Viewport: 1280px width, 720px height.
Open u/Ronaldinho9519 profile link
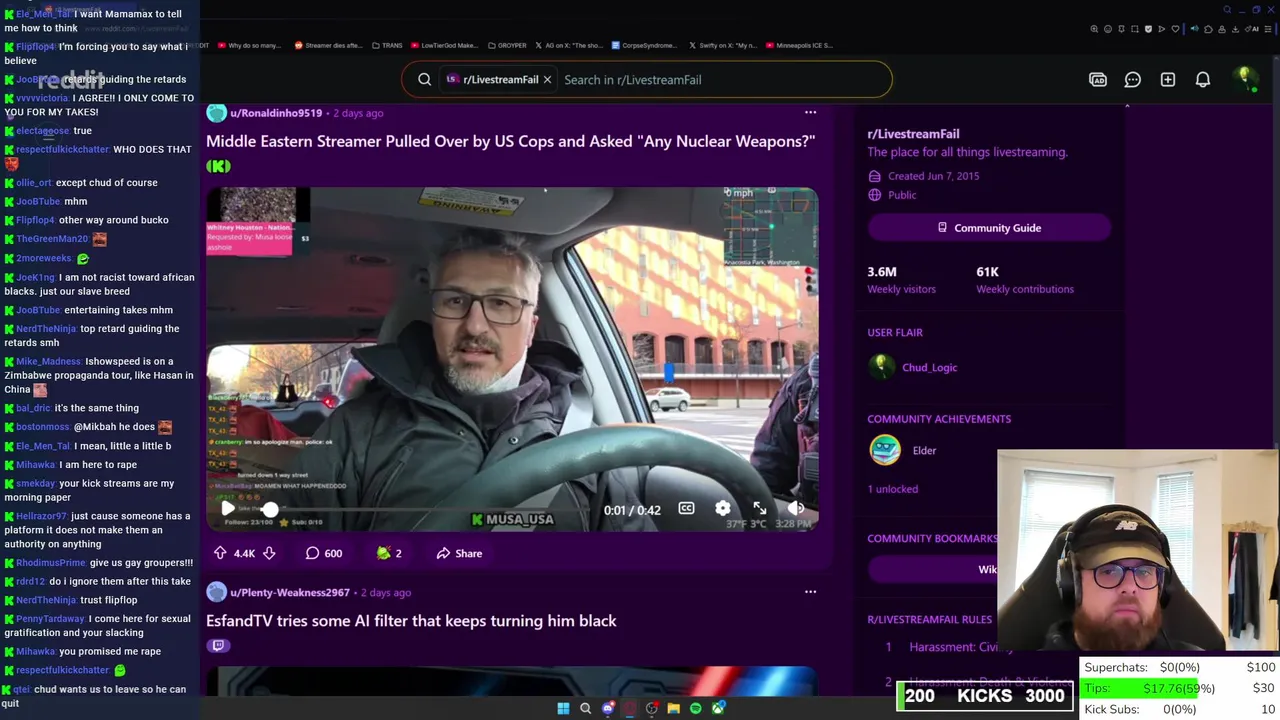click(x=276, y=113)
